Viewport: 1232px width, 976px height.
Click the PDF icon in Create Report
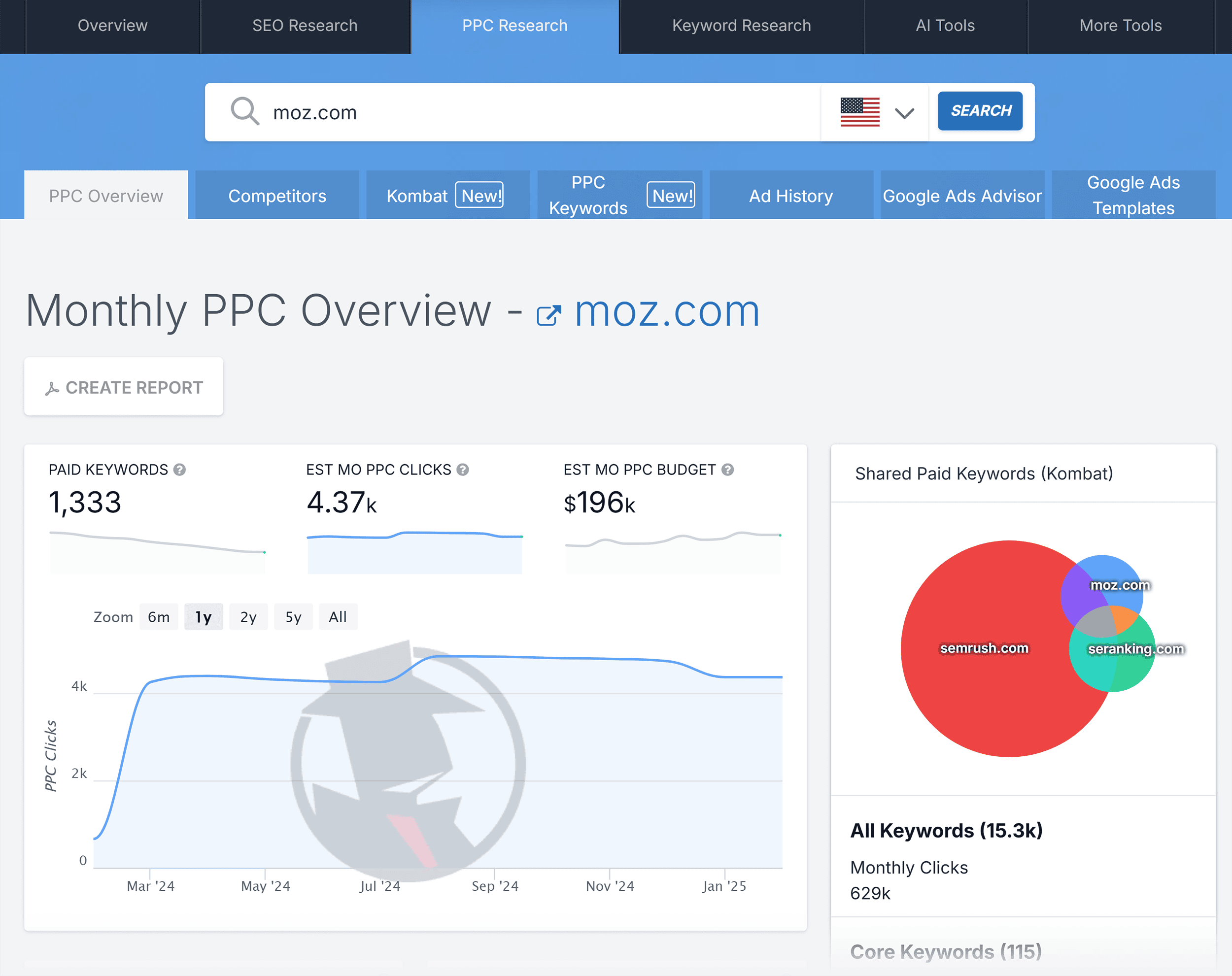click(52, 389)
